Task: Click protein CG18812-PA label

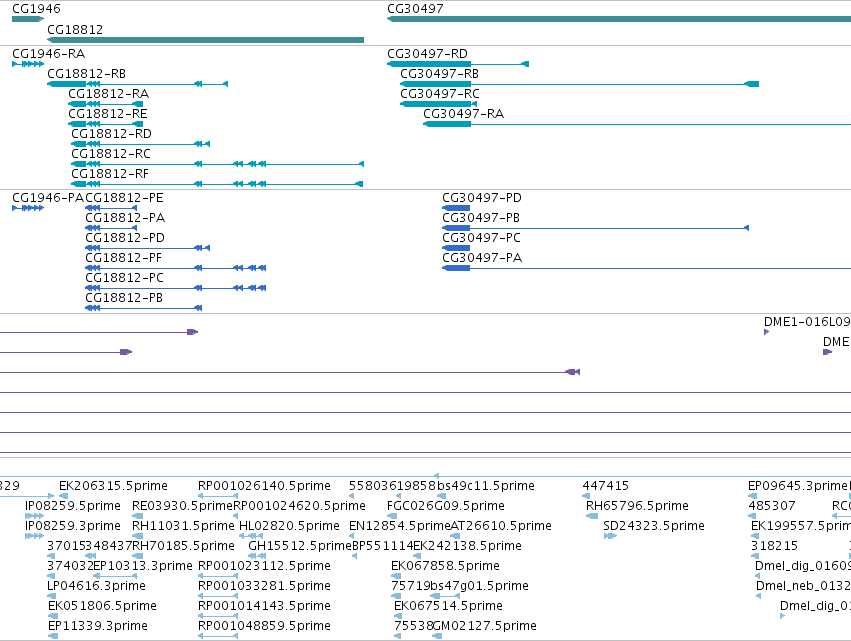Action: point(125,218)
